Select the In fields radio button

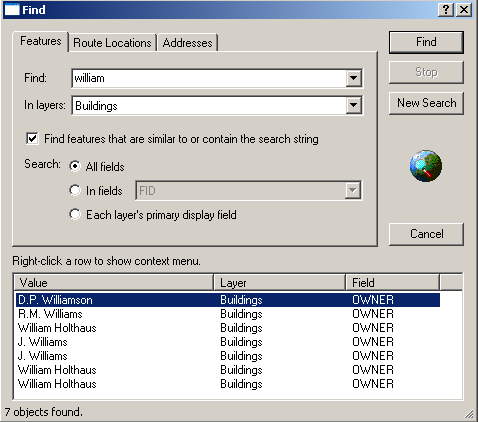(75, 190)
